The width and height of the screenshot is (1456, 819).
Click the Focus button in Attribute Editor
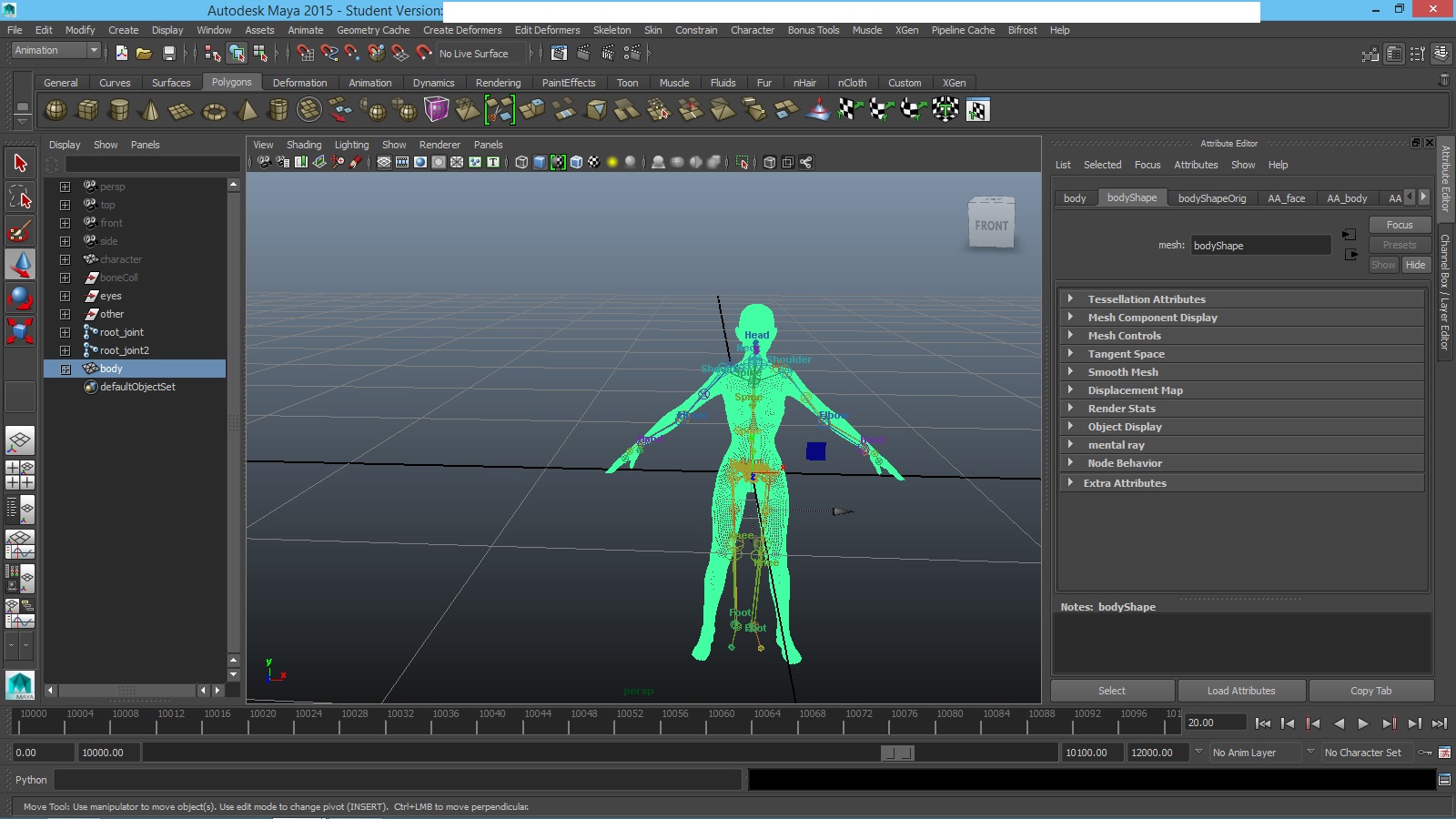click(1400, 225)
